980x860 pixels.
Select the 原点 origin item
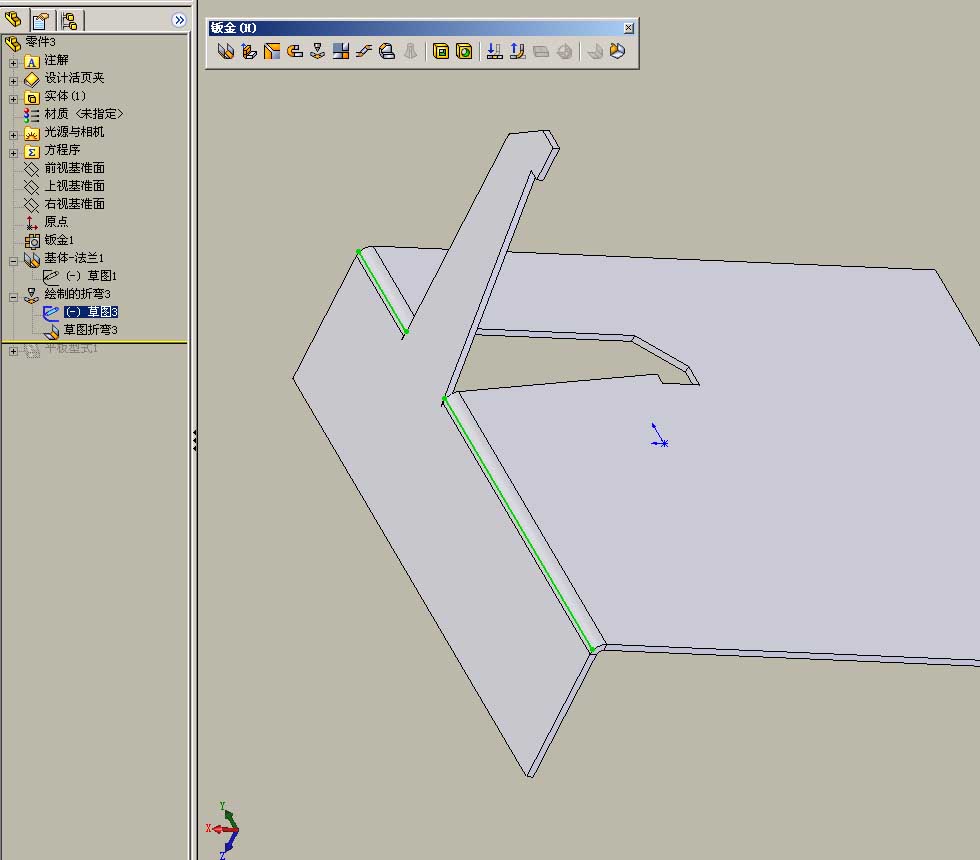tap(56, 222)
